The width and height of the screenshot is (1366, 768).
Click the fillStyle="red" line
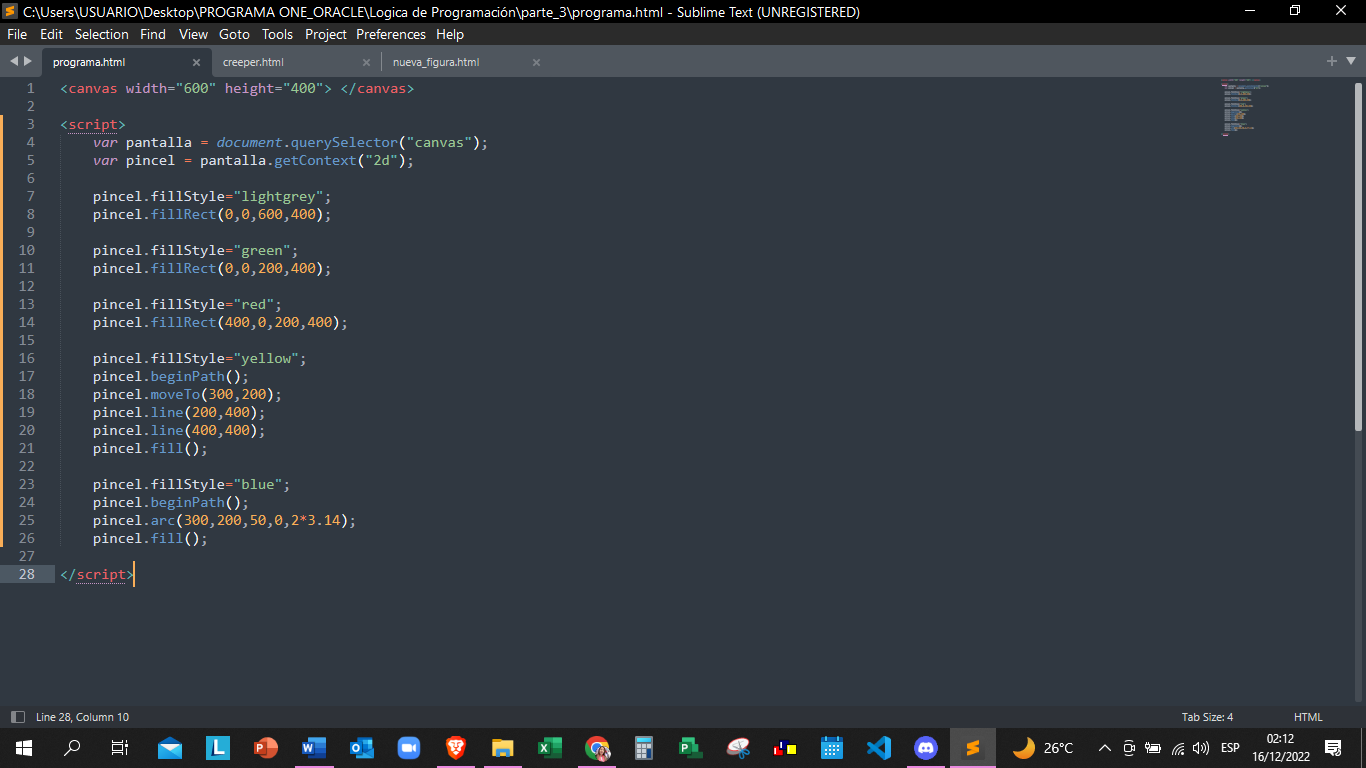coord(187,304)
